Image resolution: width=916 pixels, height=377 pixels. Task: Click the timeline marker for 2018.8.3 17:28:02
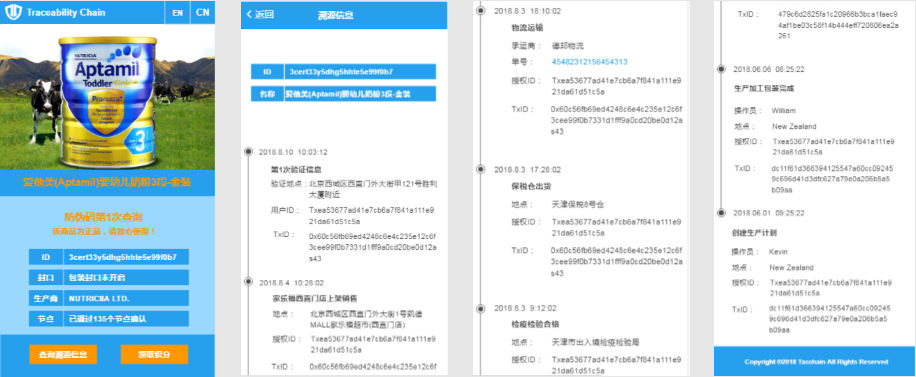coord(481,170)
